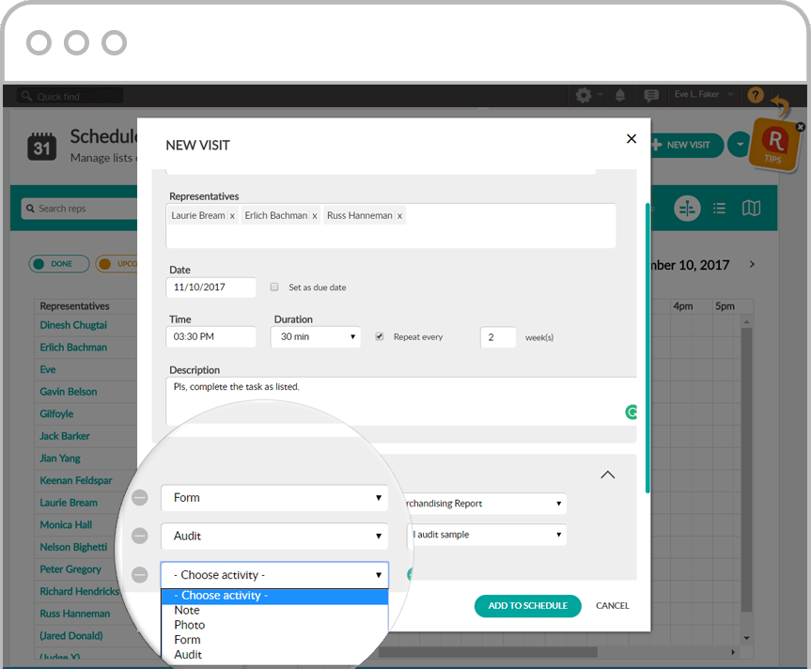Screen dimensions: 811x669
Task: Select the Choose activity placeholder option
Action: [x=275, y=596]
